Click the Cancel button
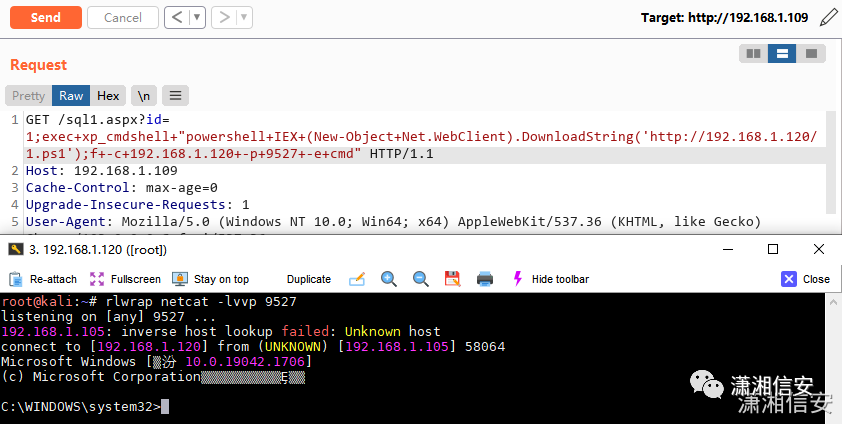The height and width of the screenshot is (424, 842). click(x=123, y=18)
